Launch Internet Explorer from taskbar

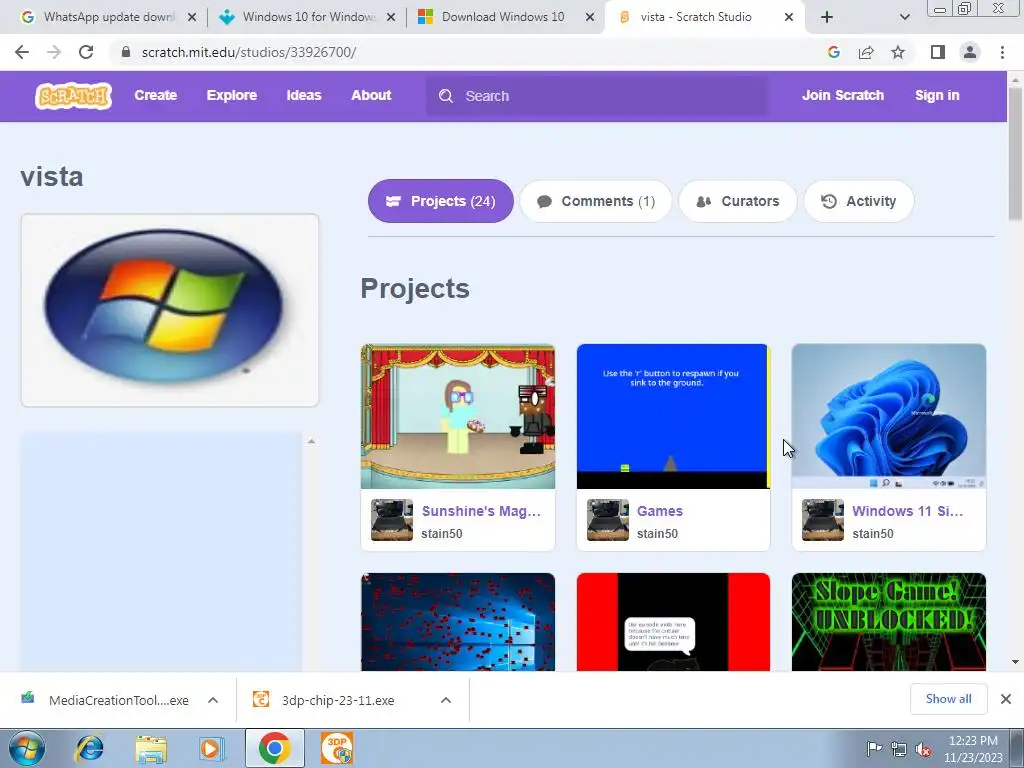89,748
